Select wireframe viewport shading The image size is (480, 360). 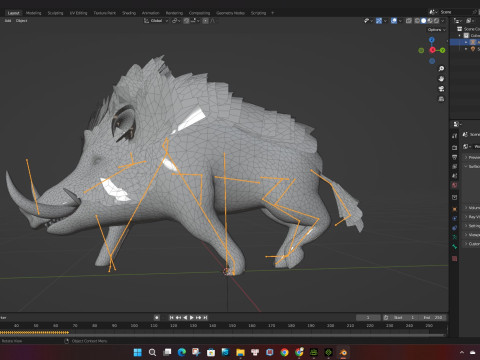417,21
